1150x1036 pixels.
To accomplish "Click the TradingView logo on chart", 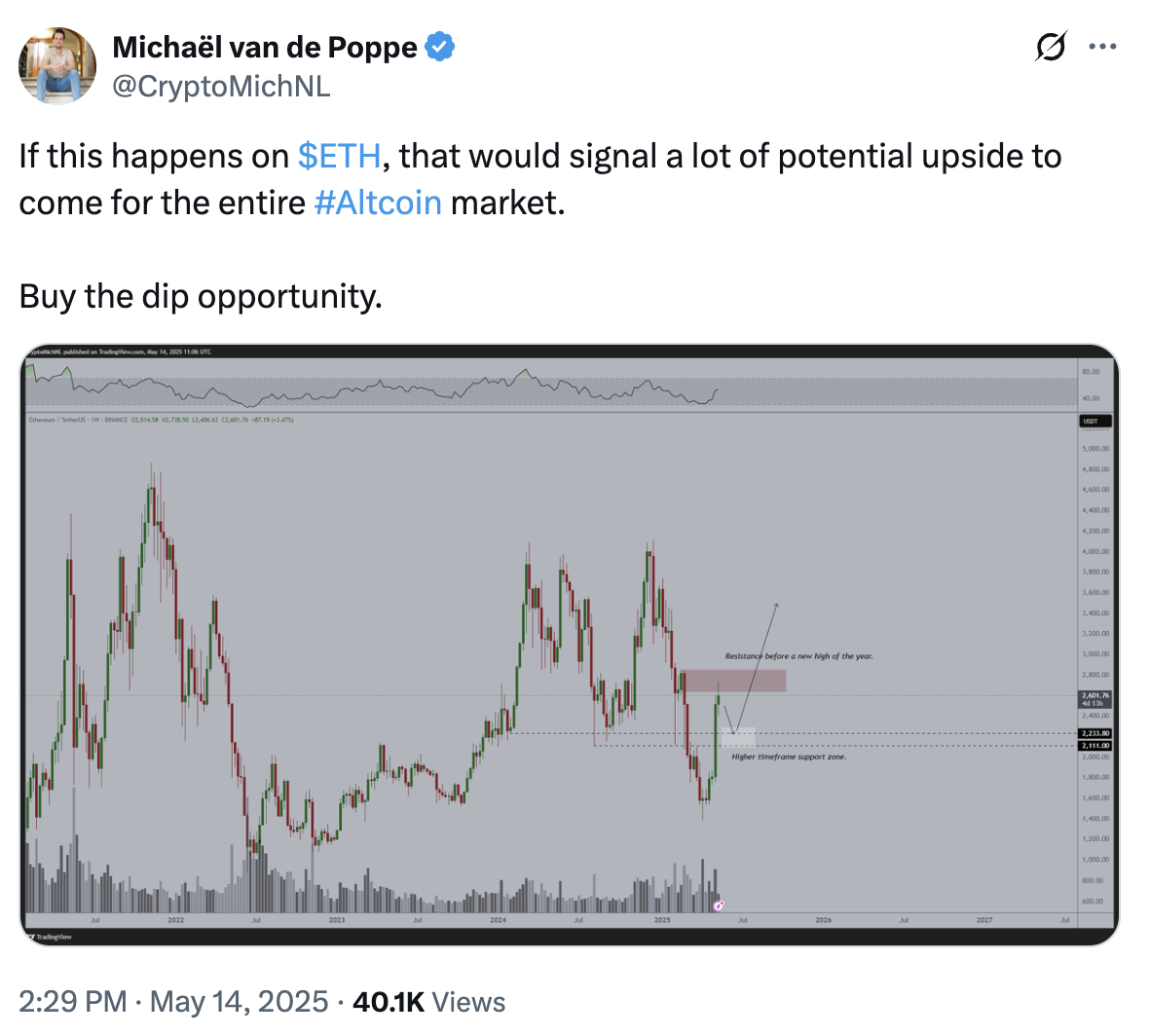I will (x=51, y=937).
